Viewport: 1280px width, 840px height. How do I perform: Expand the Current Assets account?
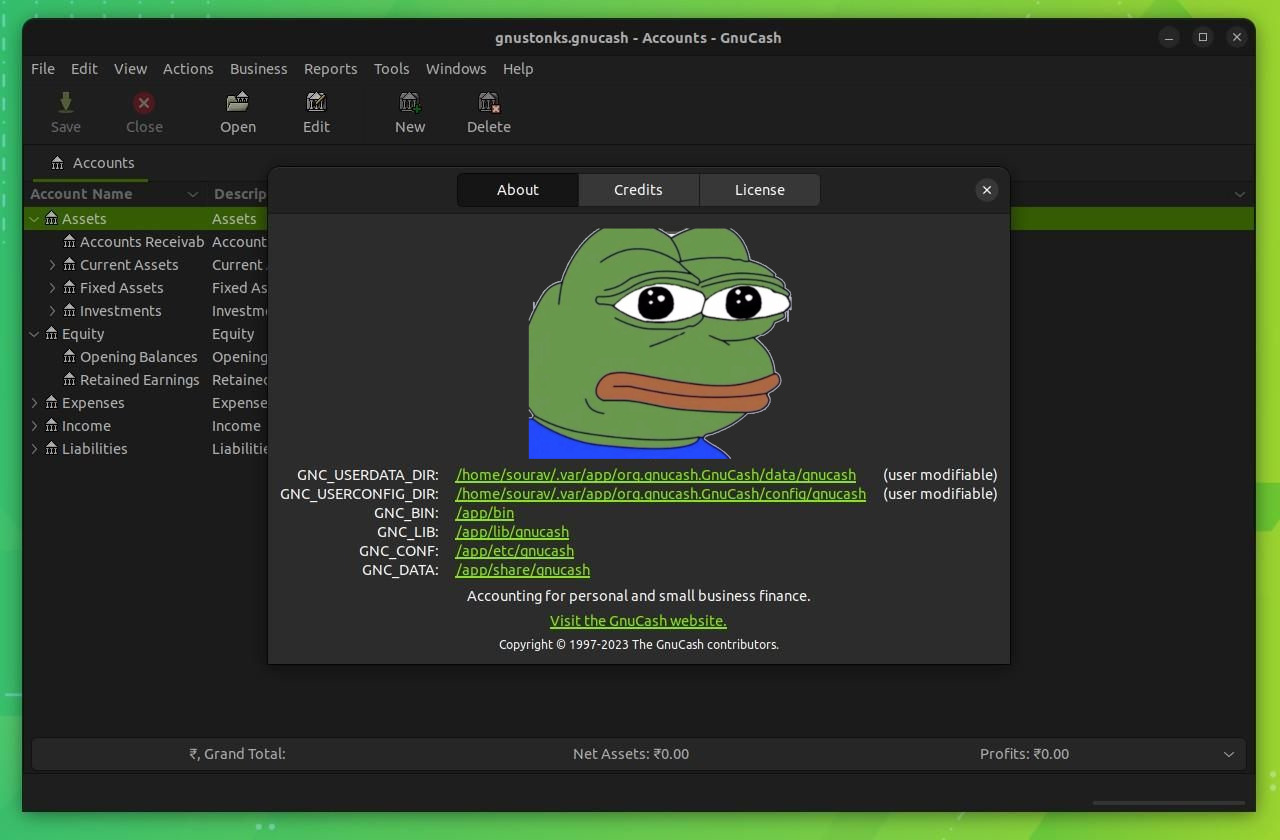pos(52,265)
